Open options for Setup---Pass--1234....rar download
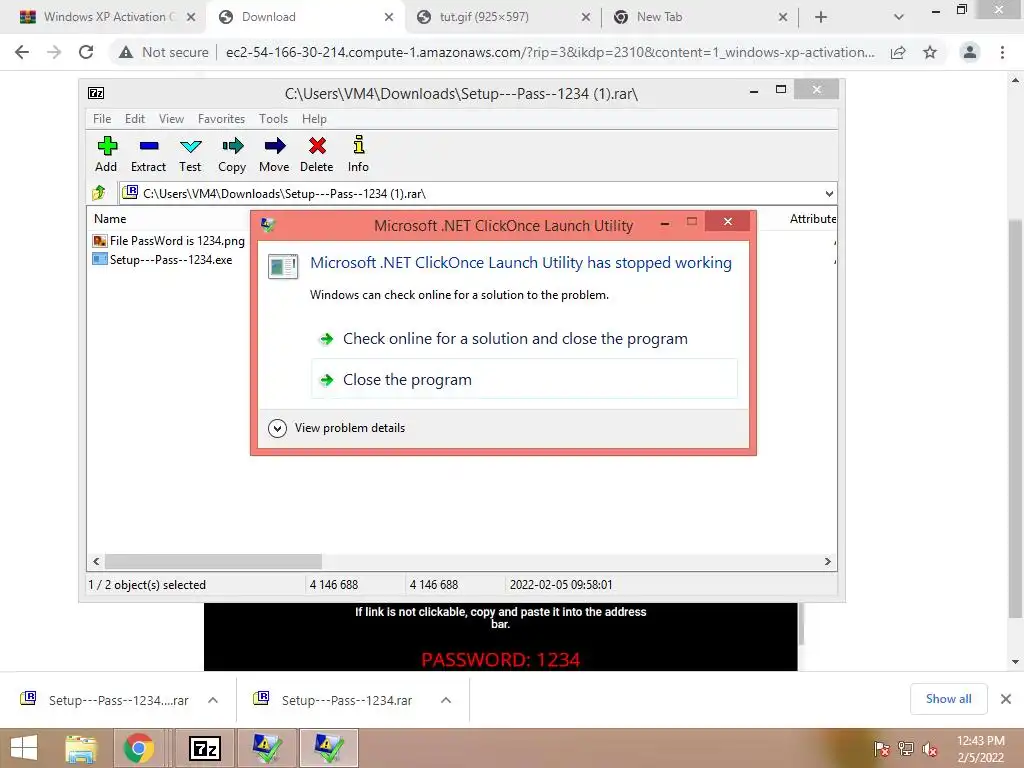This screenshot has height=768, width=1024. tap(213, 700)
